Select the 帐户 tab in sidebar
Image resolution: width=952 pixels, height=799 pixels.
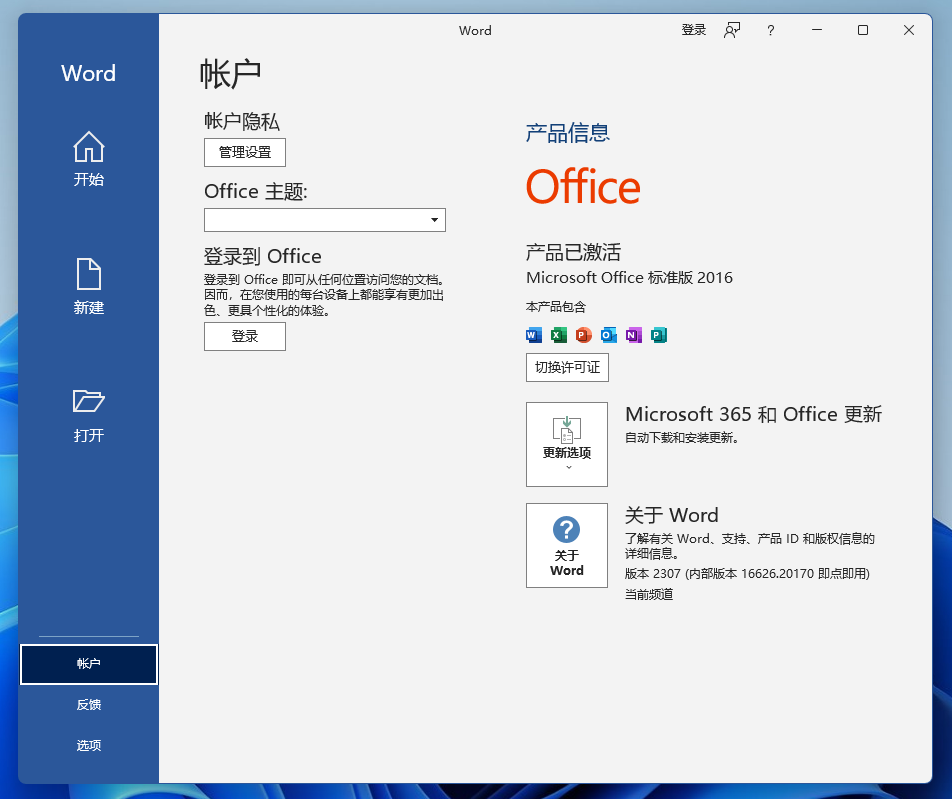(89, 664)
